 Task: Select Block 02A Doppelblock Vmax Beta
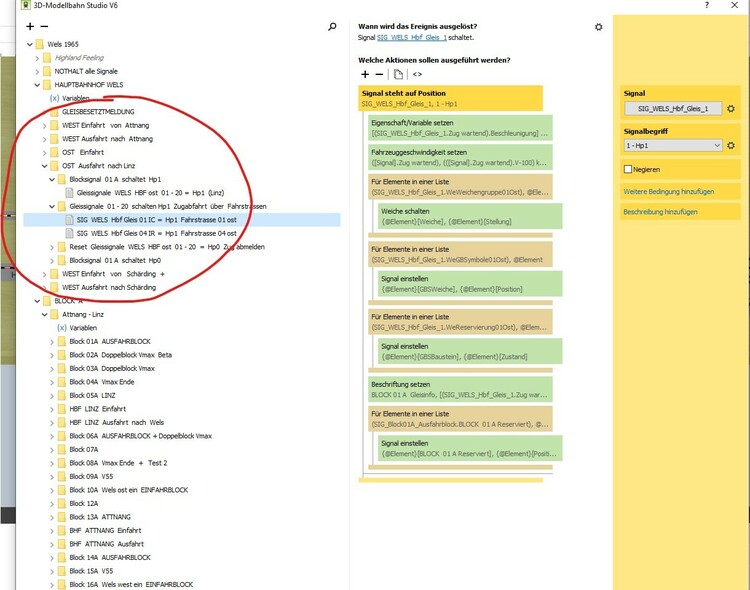[x=120, y=355]
